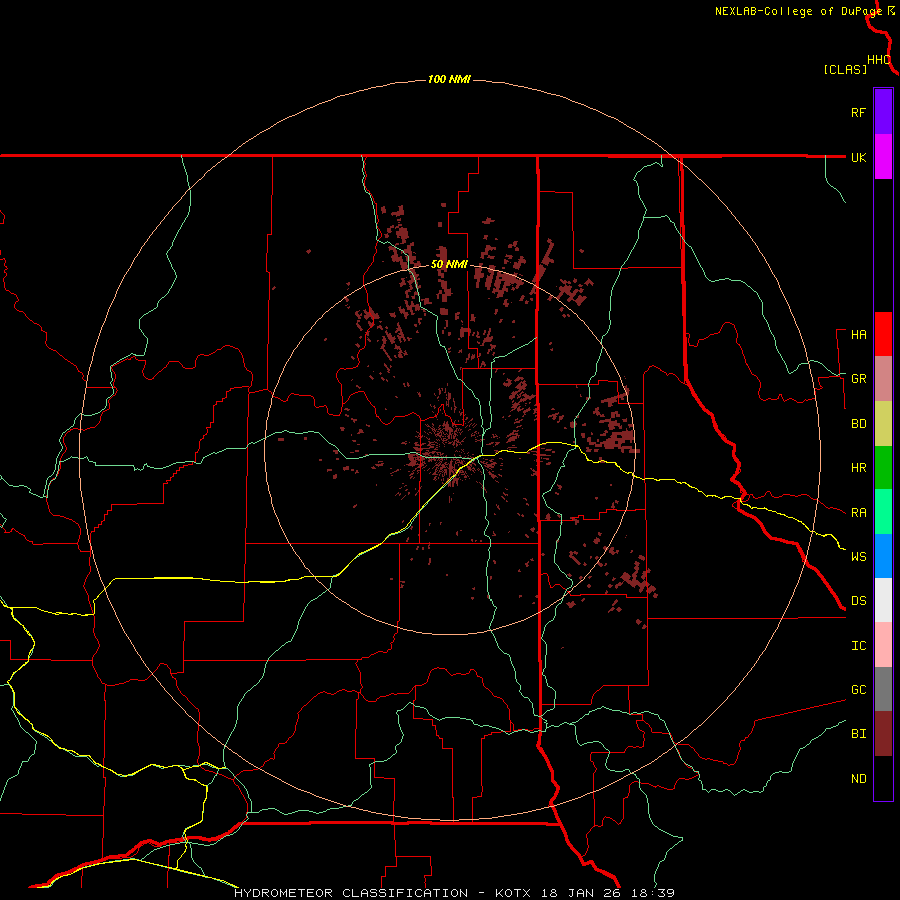Click the KOTX station identifier
This screenshot has width=900, height=900.
click(515, 893)
